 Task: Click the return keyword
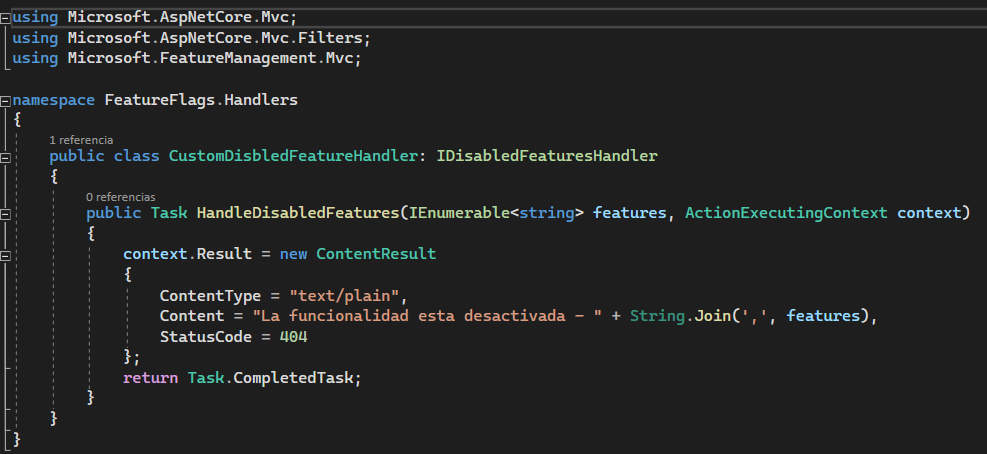pyautogui.click(x=150, y=378)
